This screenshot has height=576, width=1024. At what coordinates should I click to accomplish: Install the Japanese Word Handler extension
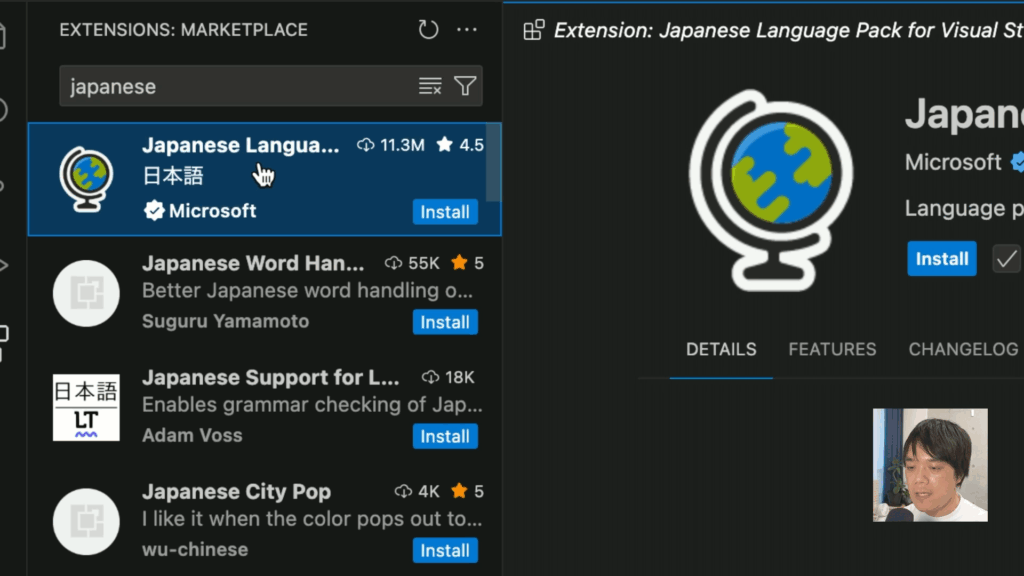pyautogui.click(x=445, y=322)
